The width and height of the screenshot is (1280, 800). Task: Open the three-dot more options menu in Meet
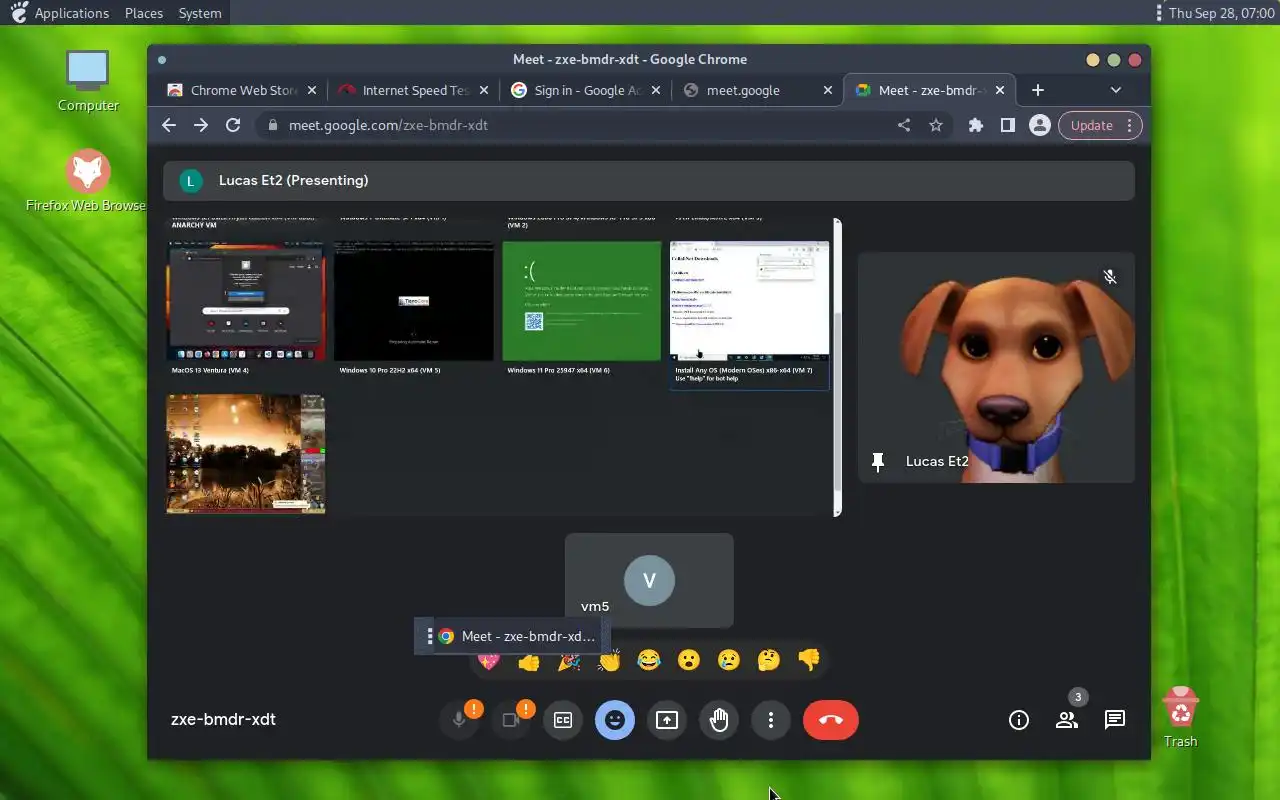click(x=771, y=720)
